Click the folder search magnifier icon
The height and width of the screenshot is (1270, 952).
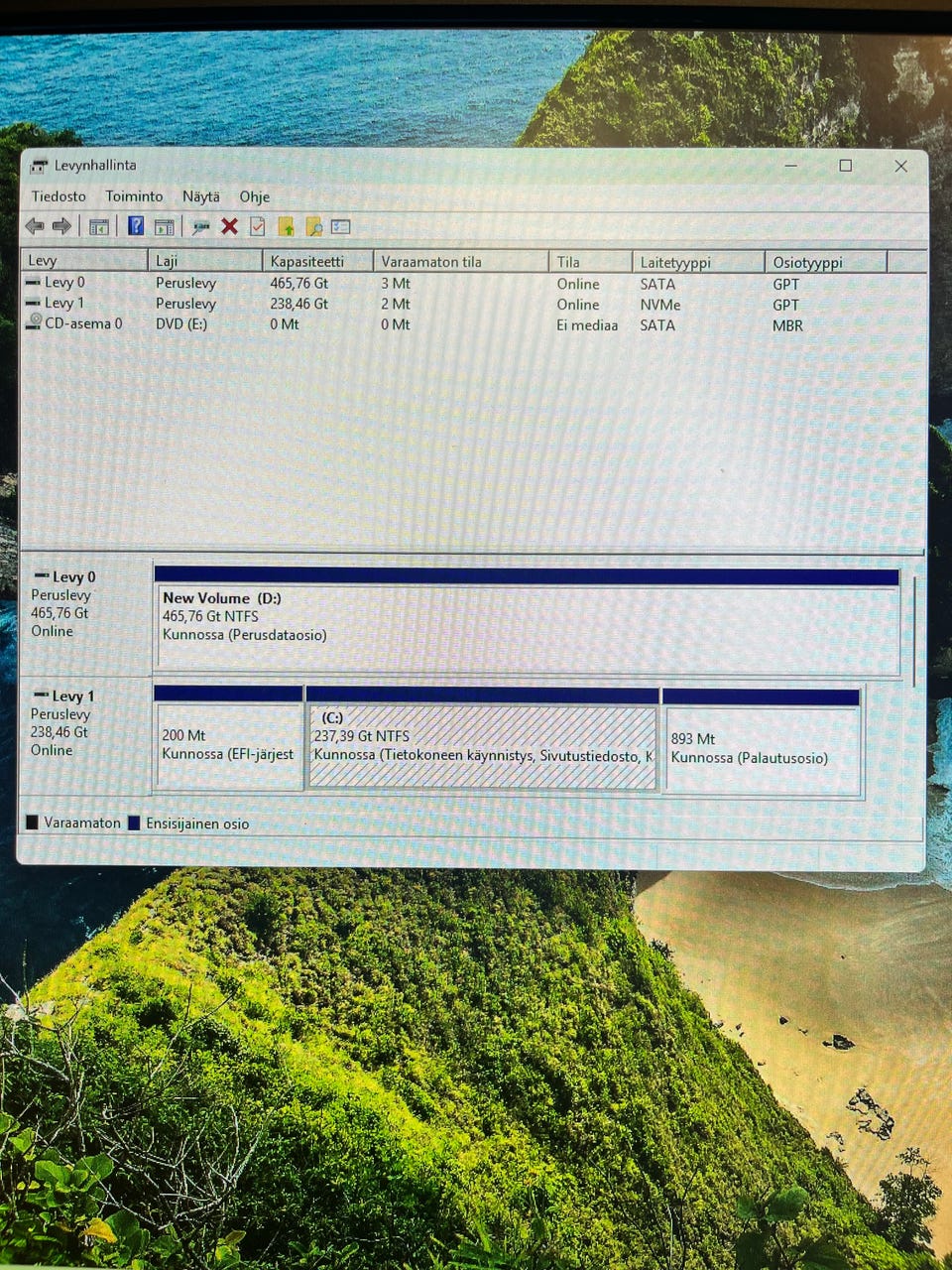pyautogui.click(x=313, y=227)
